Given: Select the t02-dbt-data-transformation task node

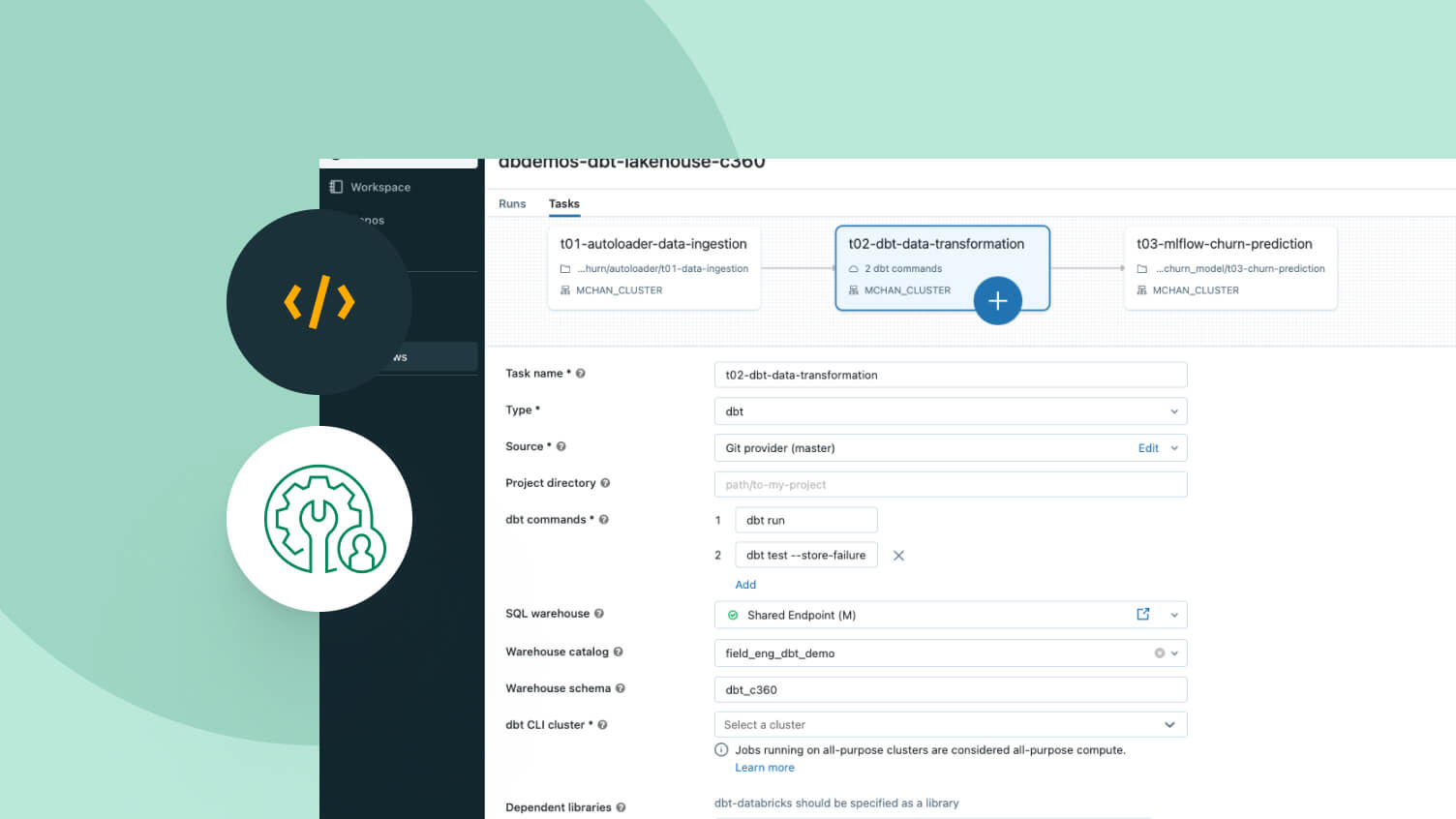Looking at the screenshot, I should point(942,267).
